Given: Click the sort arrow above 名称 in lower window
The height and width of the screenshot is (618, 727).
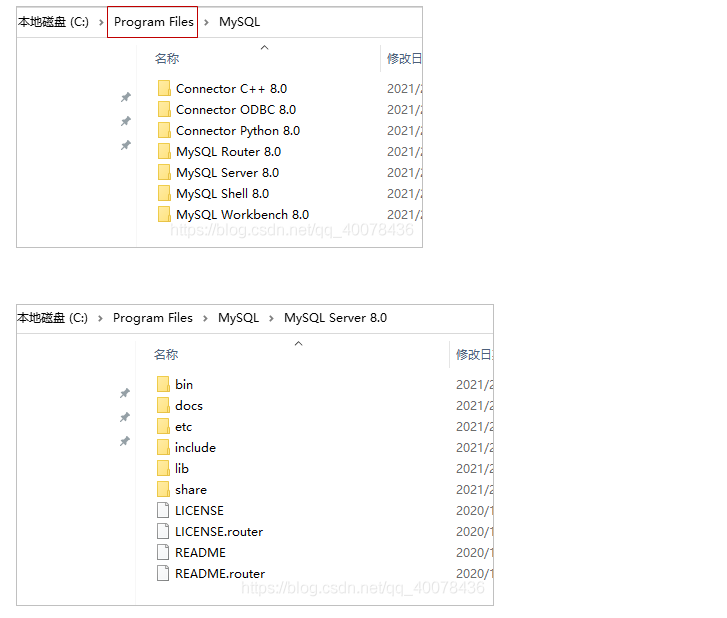Looking at the screenshot, I should (x=299, y=343).
